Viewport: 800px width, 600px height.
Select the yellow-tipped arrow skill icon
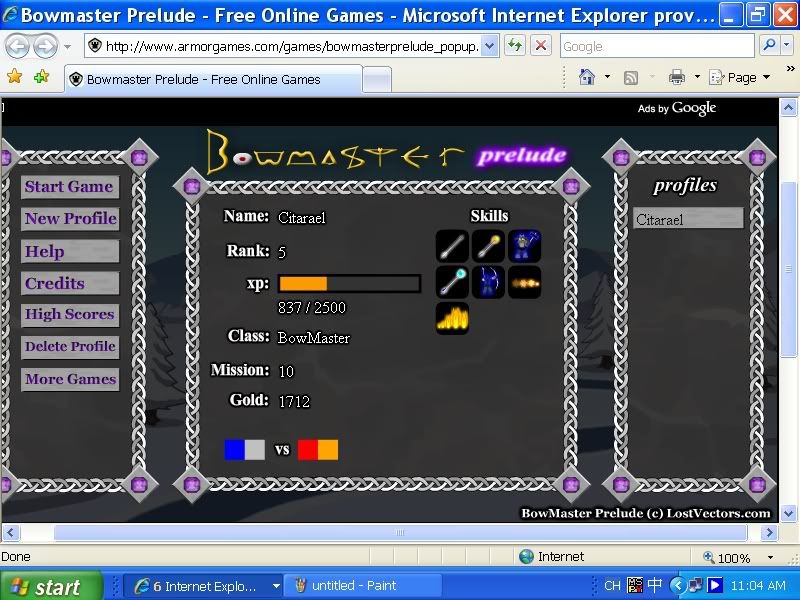coord(488,246)
